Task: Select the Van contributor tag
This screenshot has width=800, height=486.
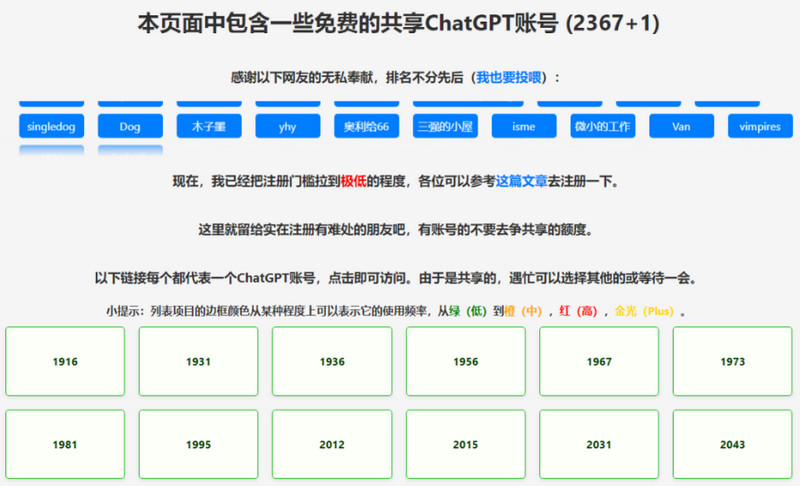Action: click(x=682, y=126)
